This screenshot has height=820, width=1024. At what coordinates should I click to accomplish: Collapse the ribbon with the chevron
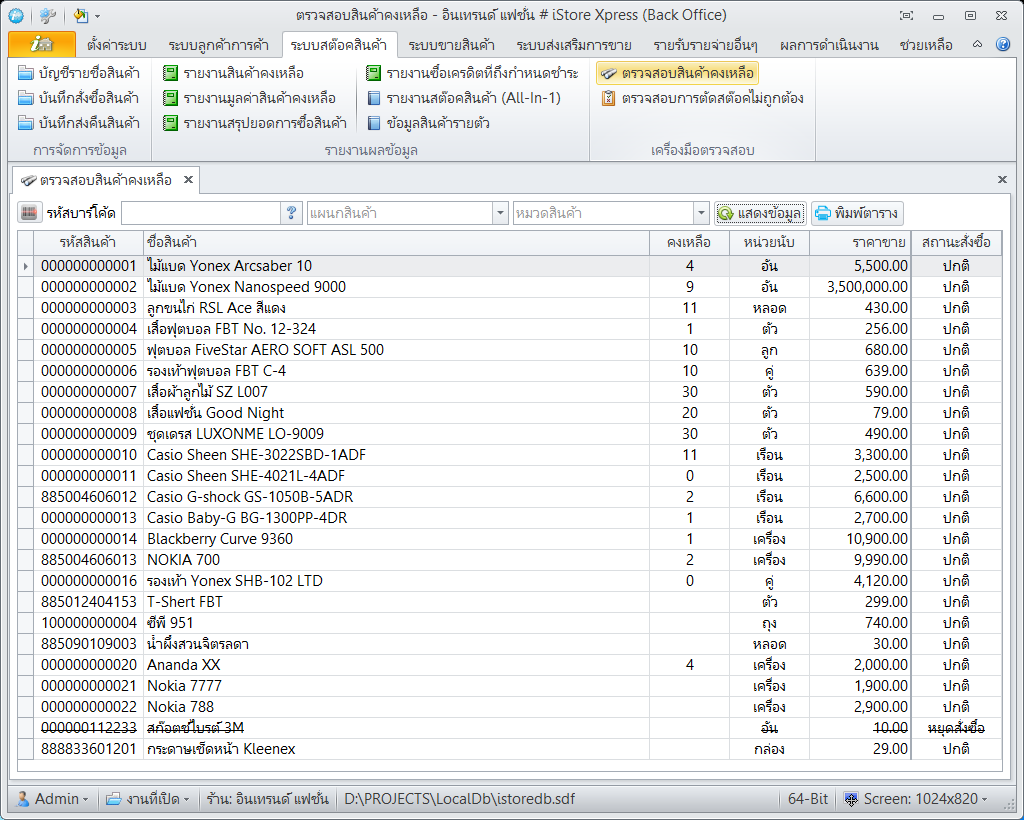pos(977,44)
